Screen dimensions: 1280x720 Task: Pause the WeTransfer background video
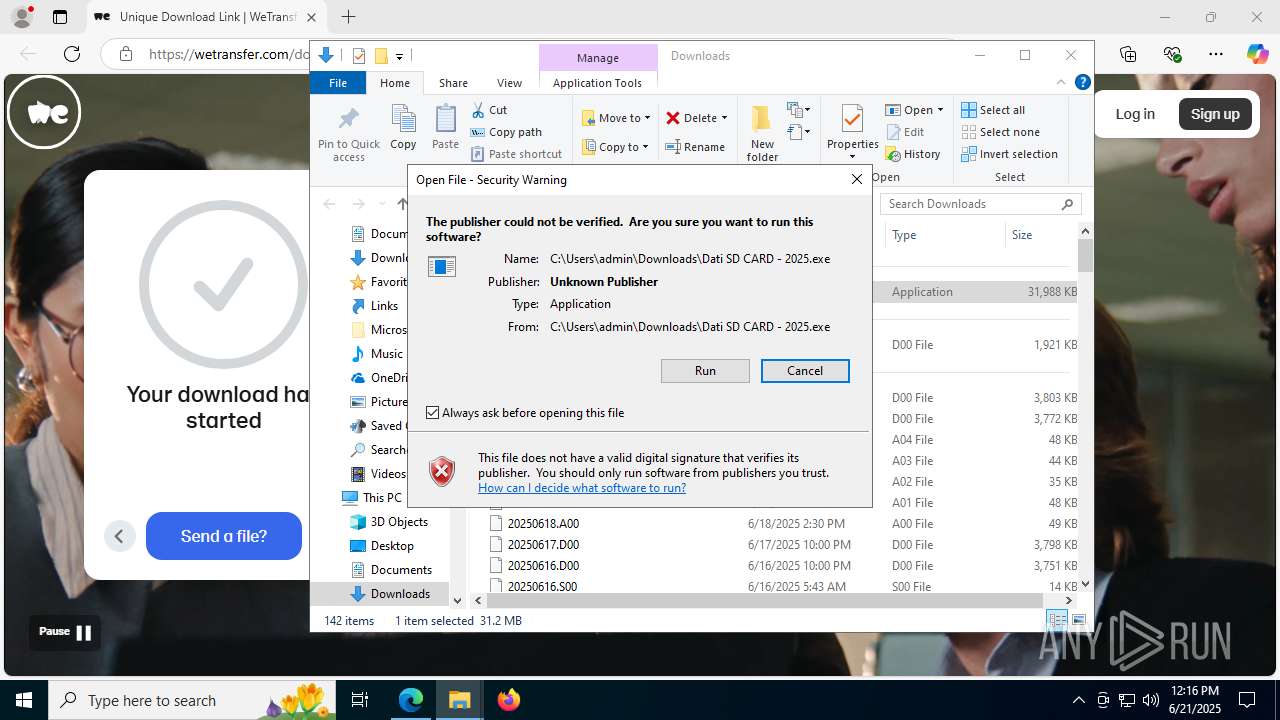coord(65,632)
